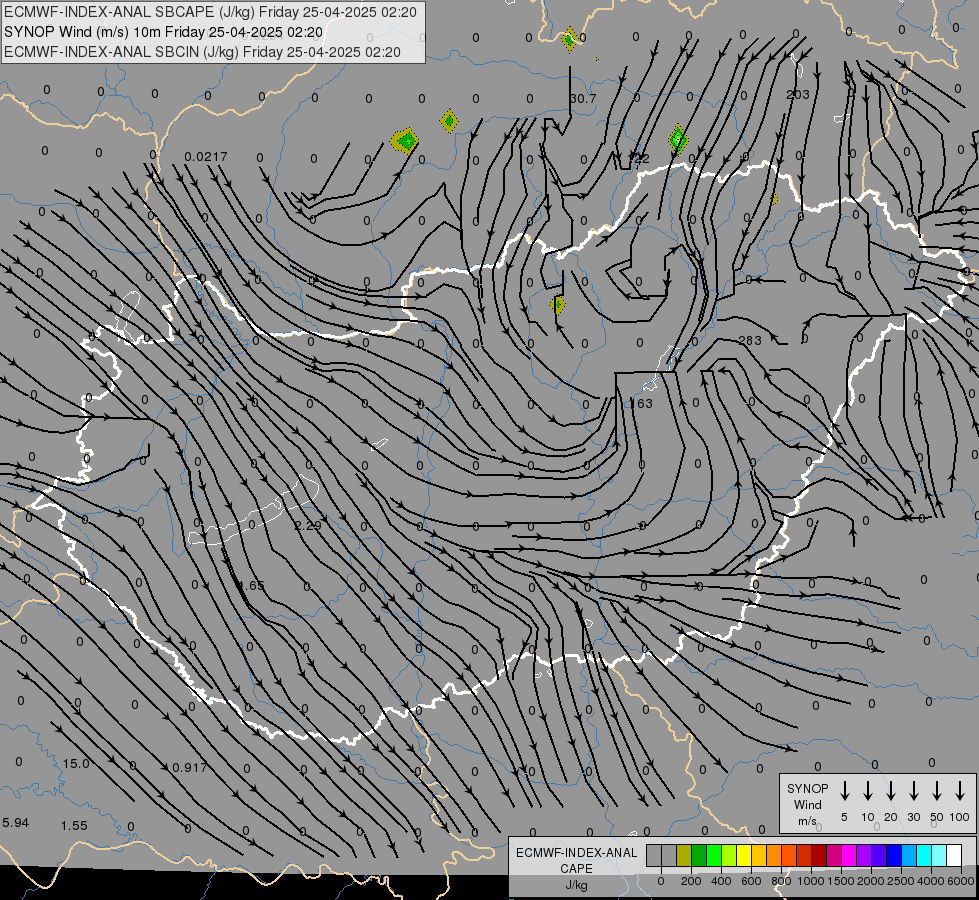
Task: Pick the purple swatch left of 2000
Action: point(865,856)
